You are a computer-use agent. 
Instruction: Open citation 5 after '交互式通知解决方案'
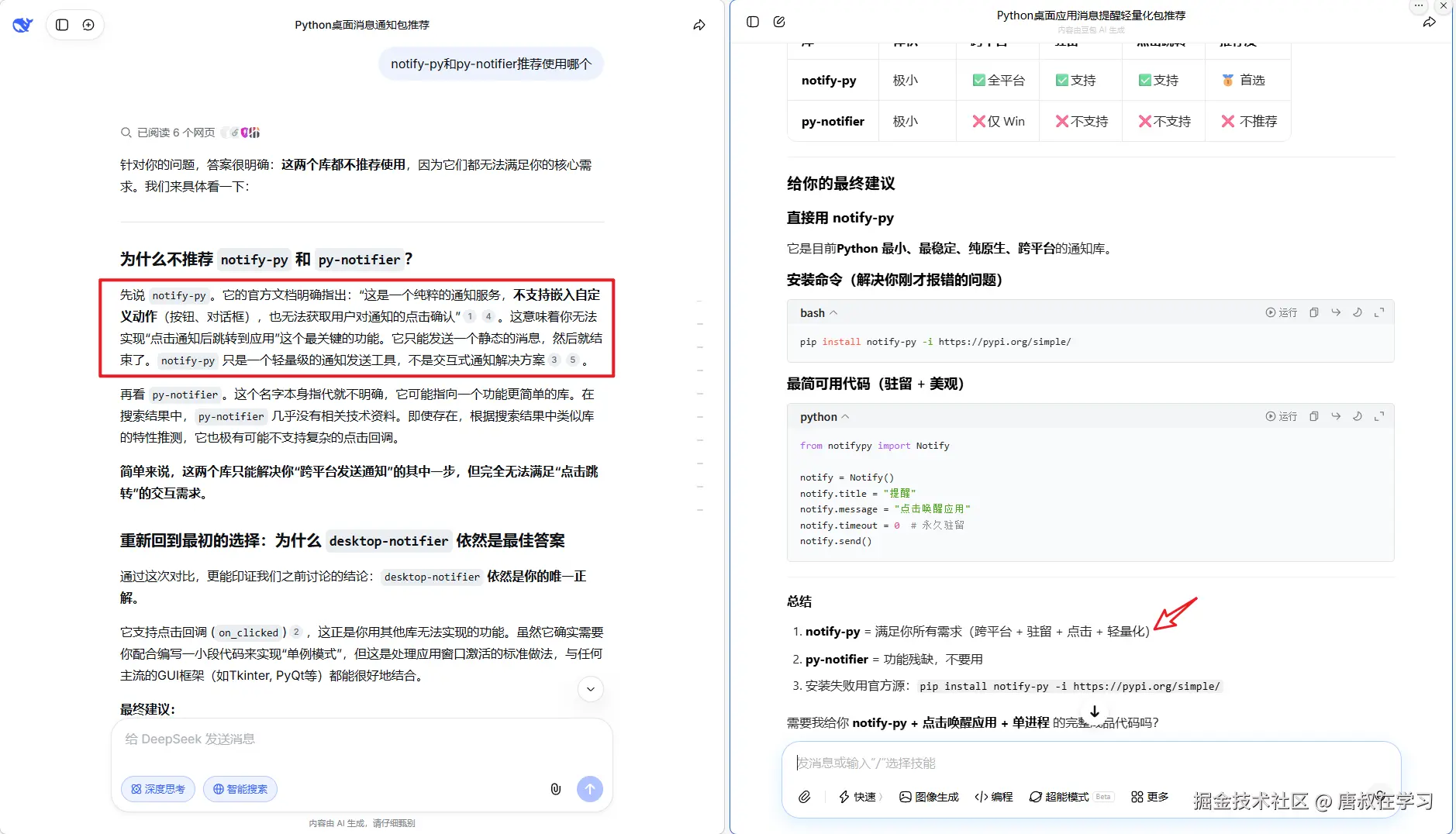click(573, 360)
